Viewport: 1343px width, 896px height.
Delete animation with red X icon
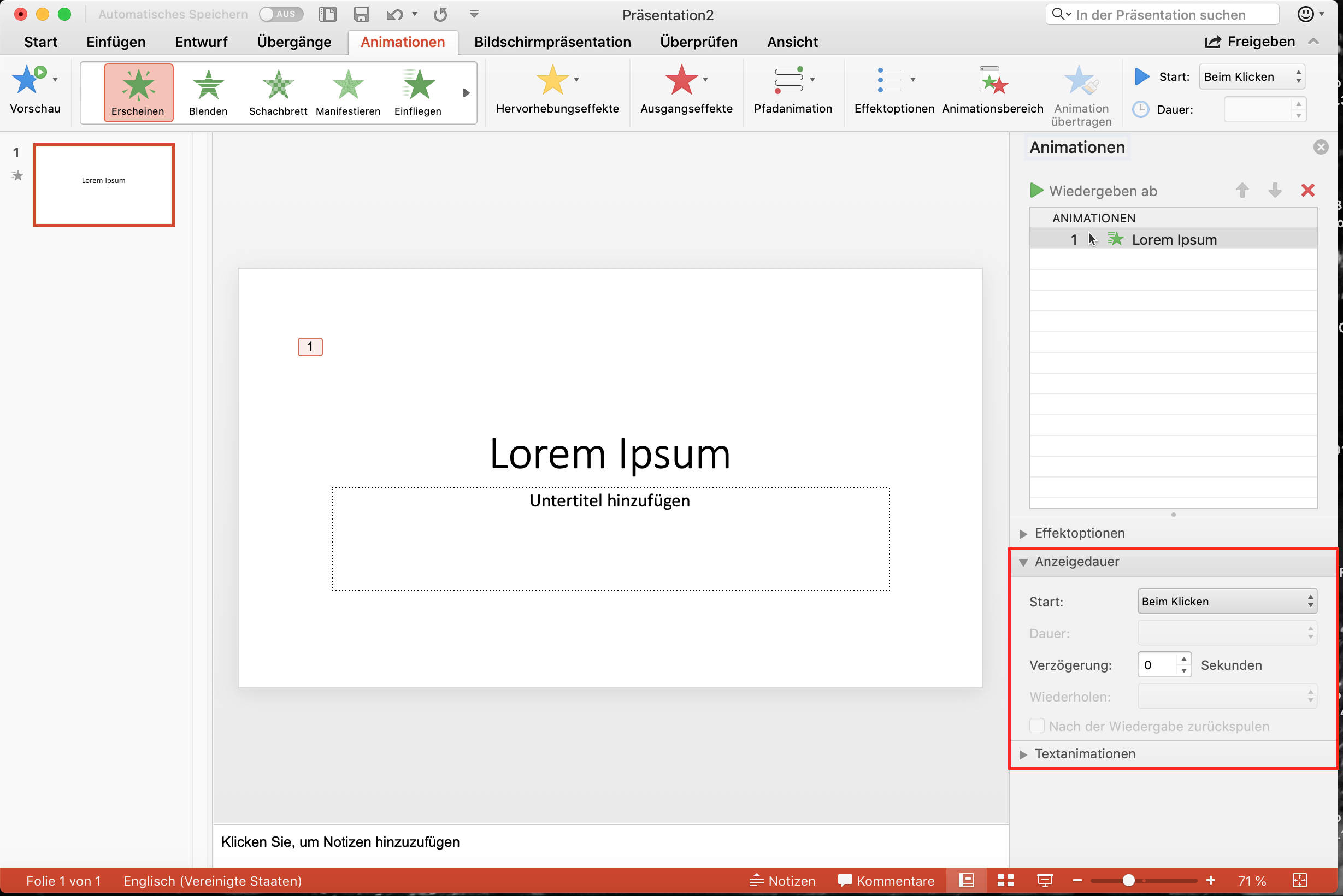tap(1307, 190)
